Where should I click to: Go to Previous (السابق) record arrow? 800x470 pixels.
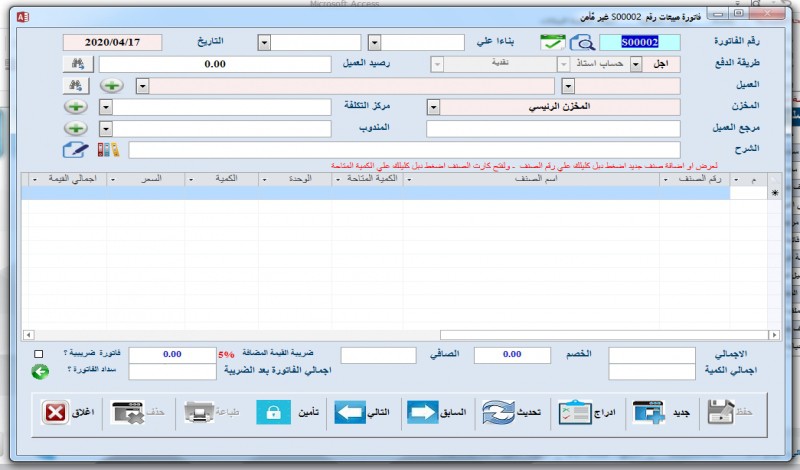(x=422, y=412)
